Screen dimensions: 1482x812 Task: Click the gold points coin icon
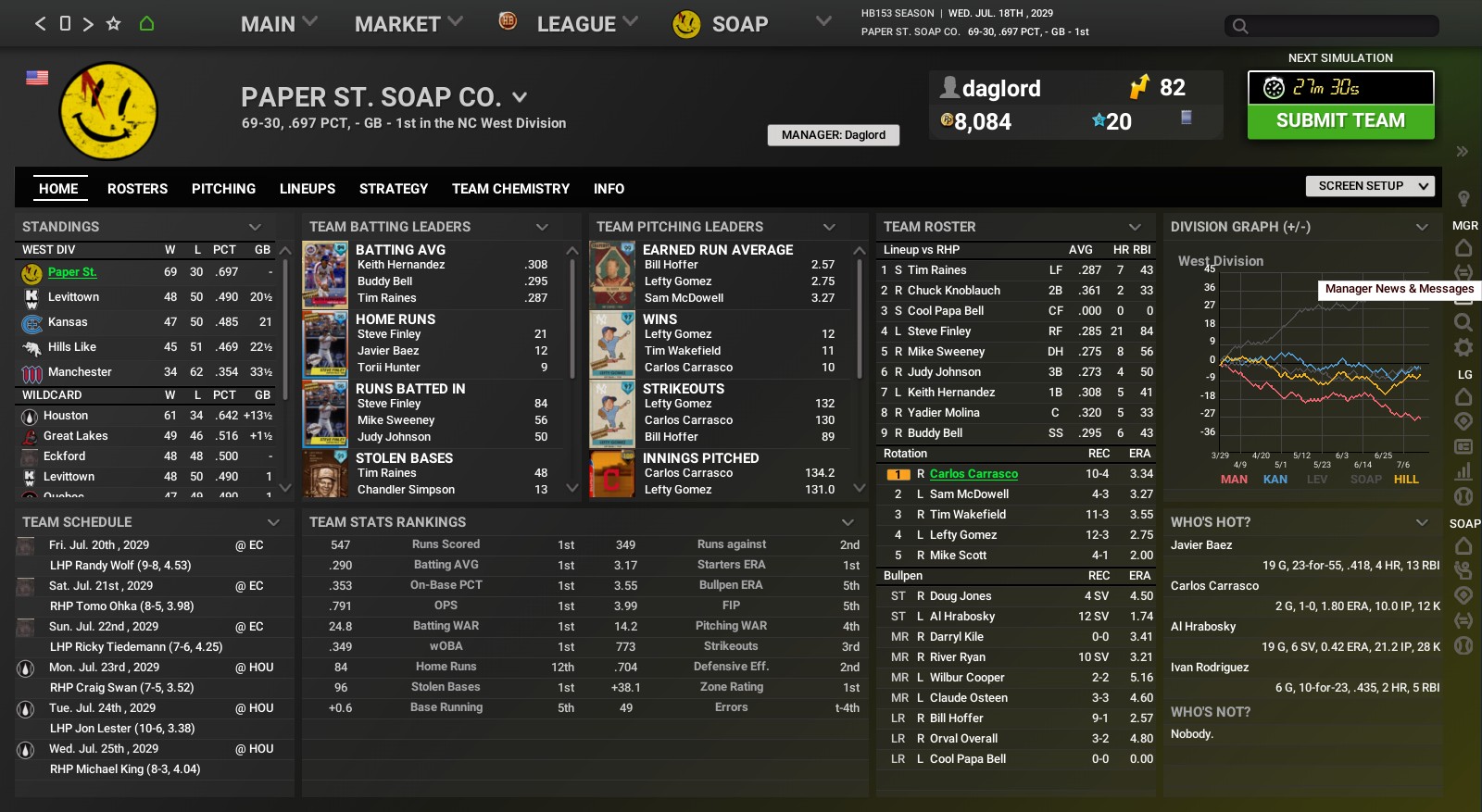pos(947,119)
